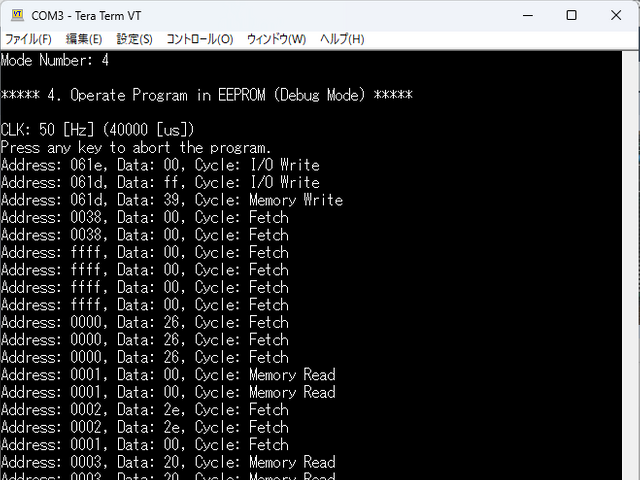Click the 'Mode Number: 4' terminal line
Screen dimensions: 640x480
55,60
